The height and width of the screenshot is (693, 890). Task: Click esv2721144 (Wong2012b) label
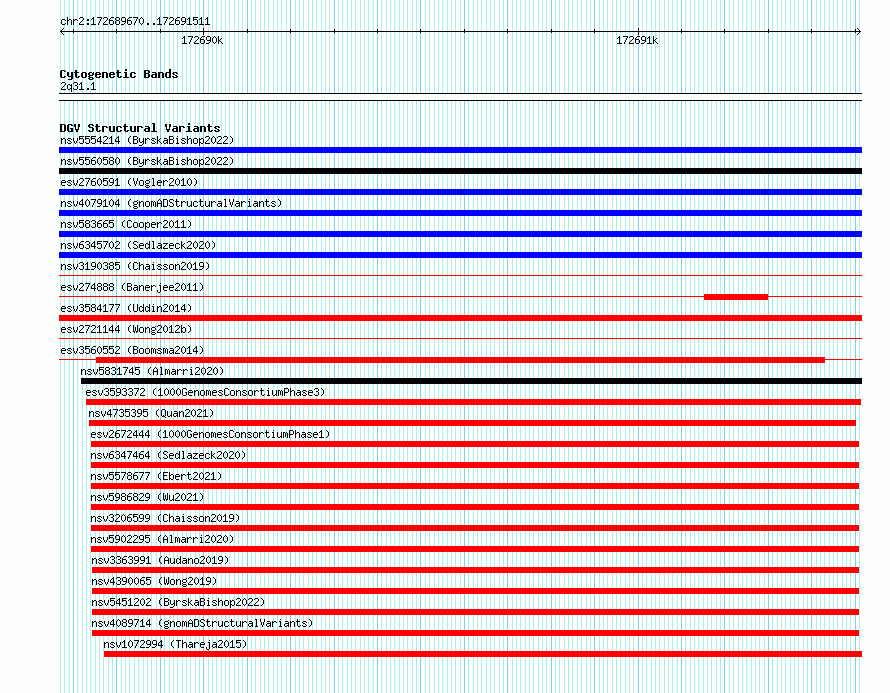126,329
